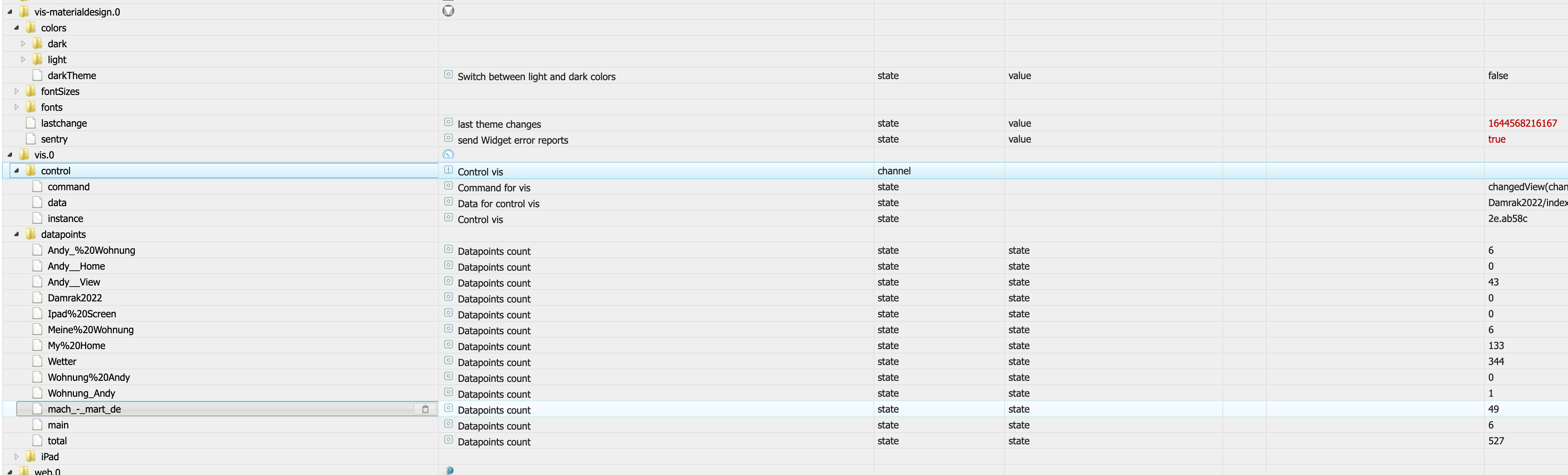Expand the iPad folder

pyautogui.click(x=16, y=456)
